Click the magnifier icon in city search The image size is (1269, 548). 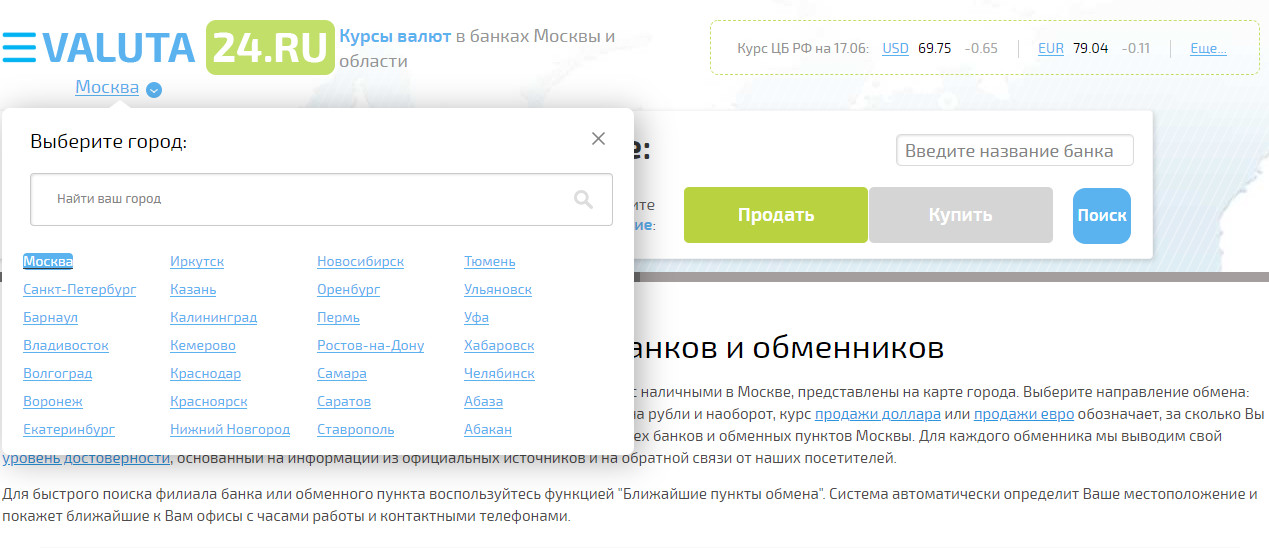click(583, 200)
